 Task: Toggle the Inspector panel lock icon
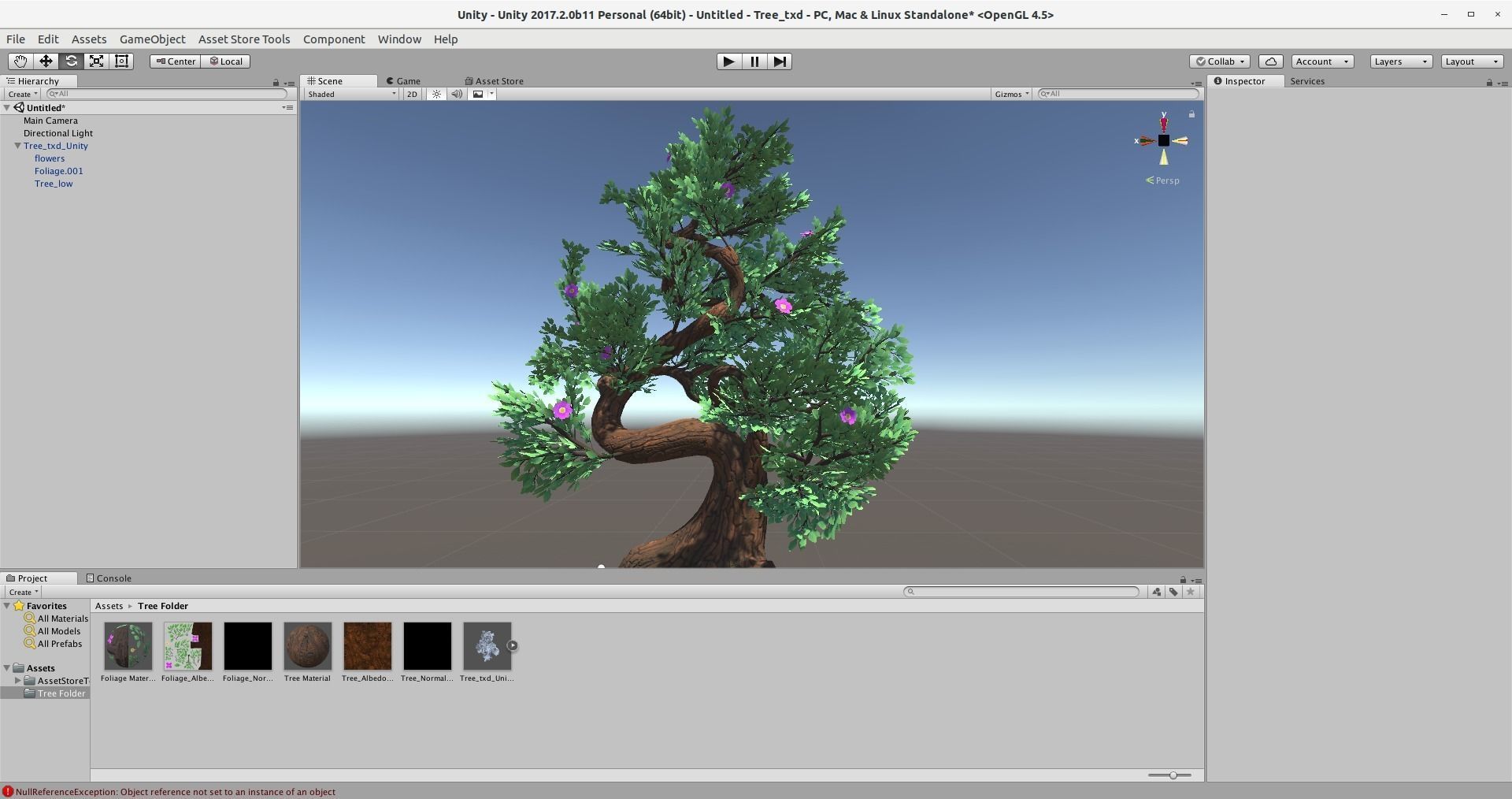pyautogui.click(x=1489, y=83)
